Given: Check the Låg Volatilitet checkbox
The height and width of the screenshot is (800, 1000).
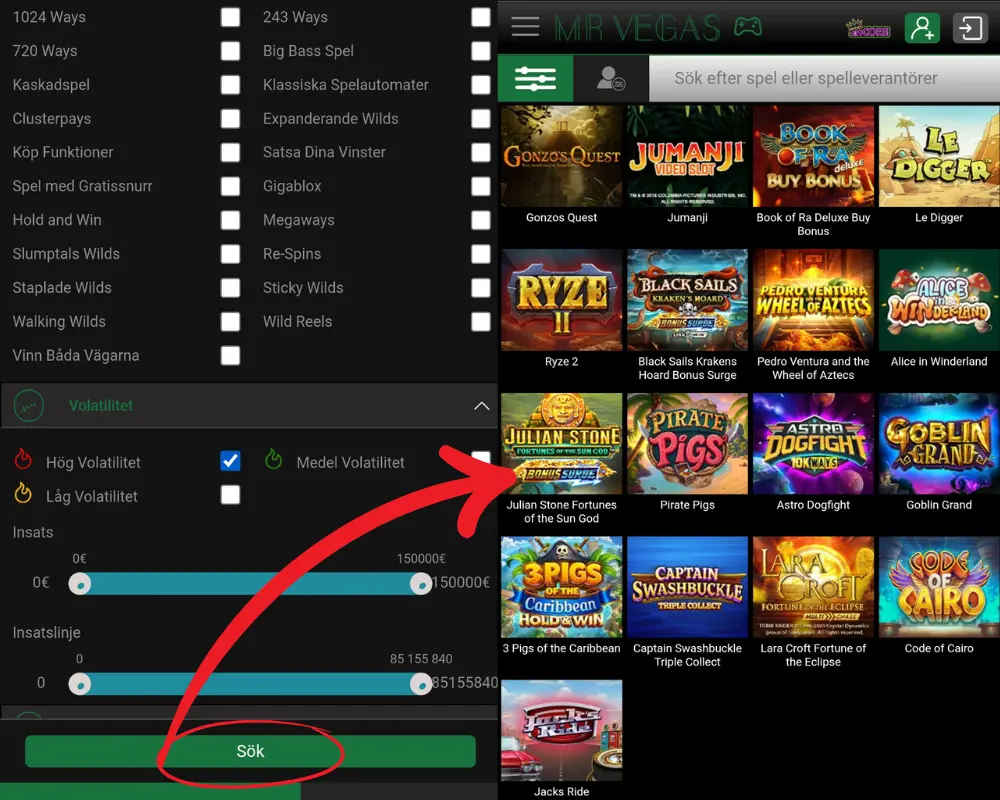Looking at the screenshot, I should point(230,494).
